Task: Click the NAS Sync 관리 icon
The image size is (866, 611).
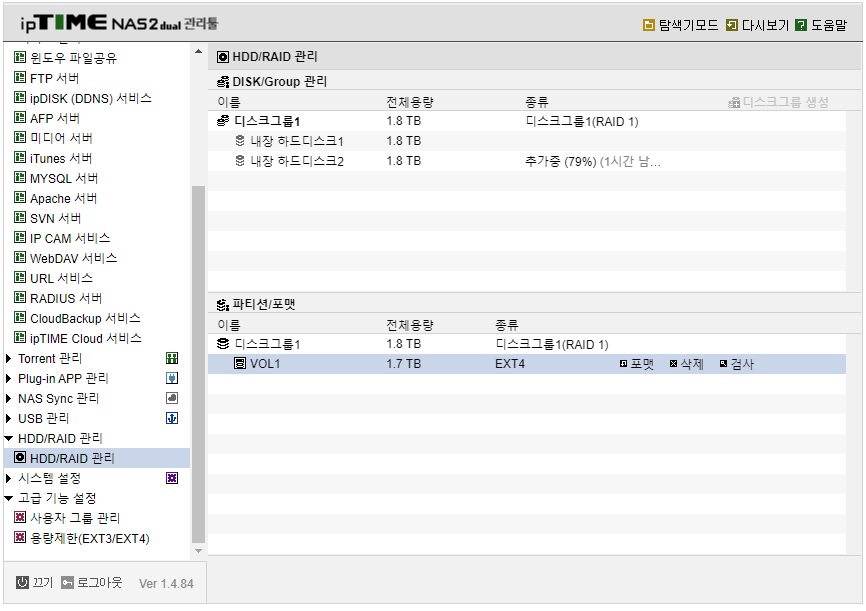Action: [172, 398]
